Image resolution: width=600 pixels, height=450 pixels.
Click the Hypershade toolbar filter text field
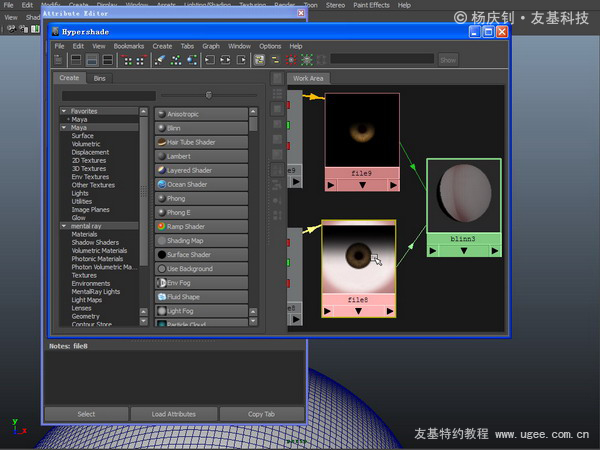click(382, 59)
